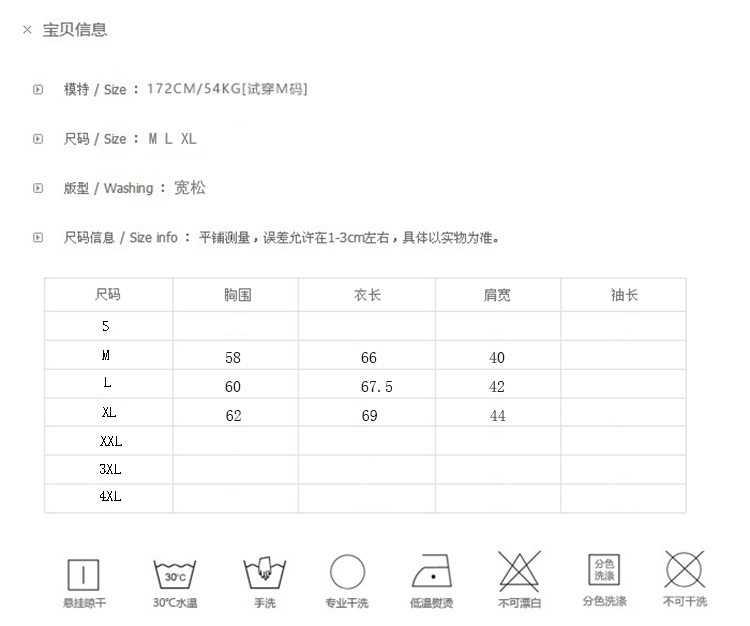This screenshot has height=626, width=750.
Task: Click the fit value 宽松
Action: coord(190,187)
